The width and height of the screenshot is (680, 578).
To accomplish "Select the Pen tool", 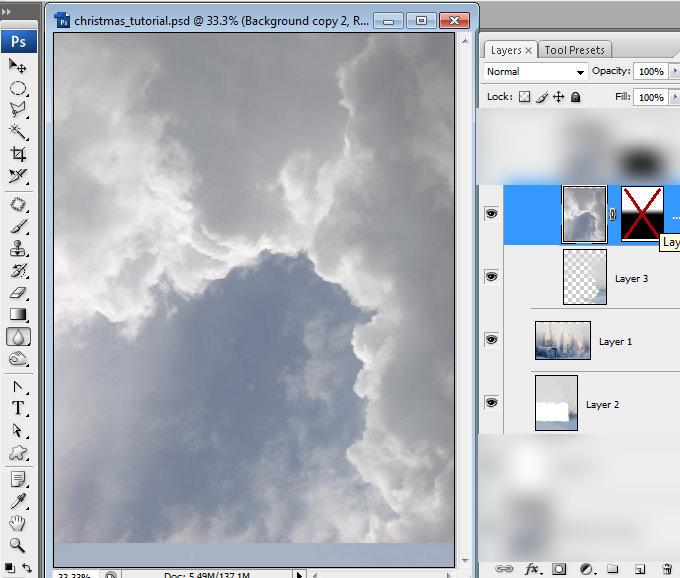I will pyautogui.click(x=18, y=386).
